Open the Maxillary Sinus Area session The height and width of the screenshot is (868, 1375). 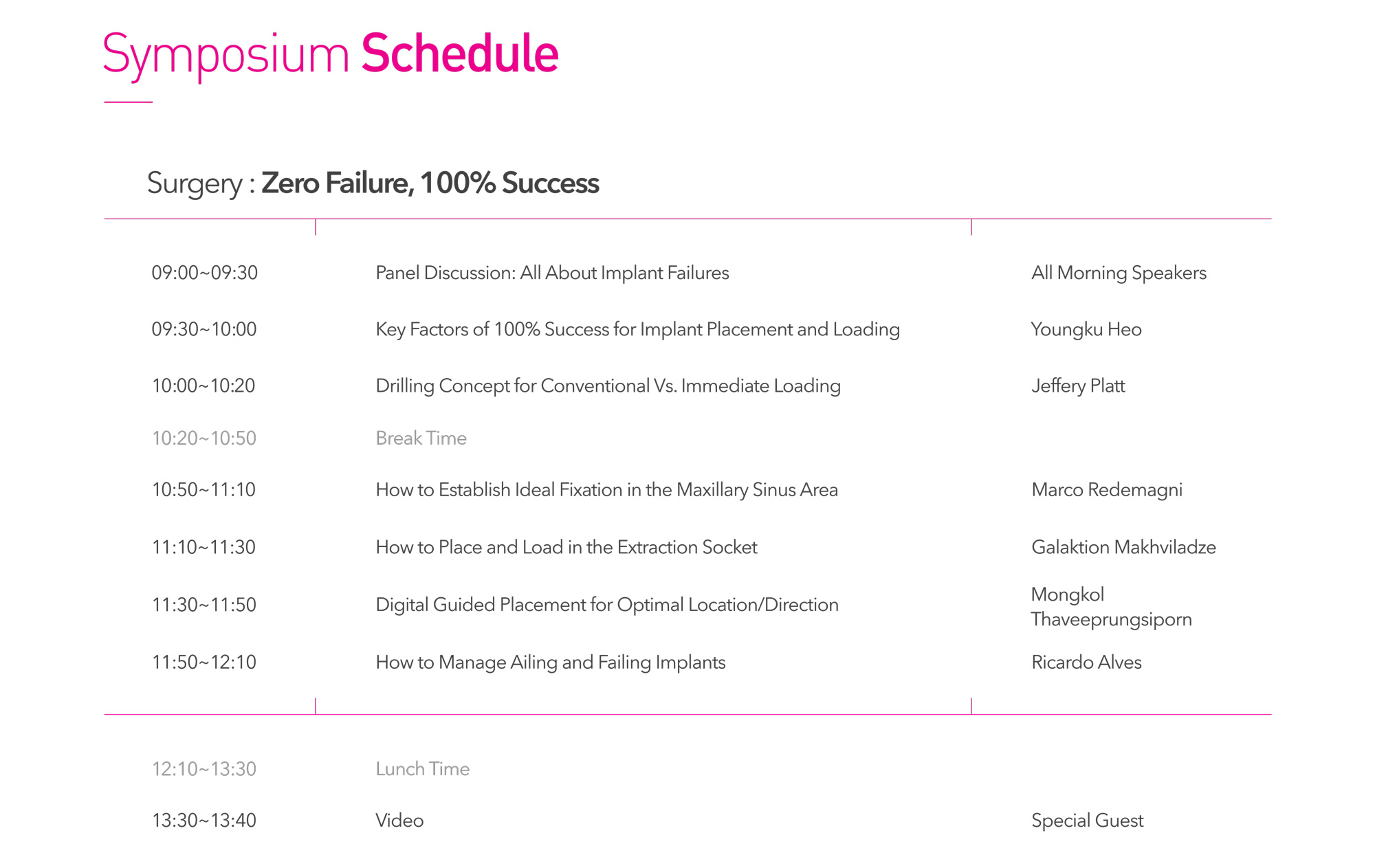606,489
